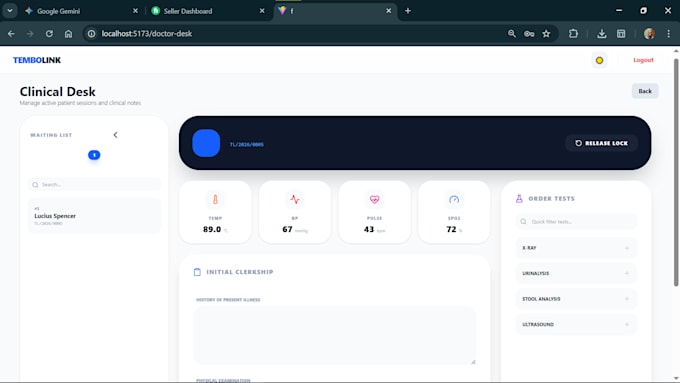Click the patient ID TL/2026/0005 in banner
This screenshot has height=383, width=680.
click(246, 144)
